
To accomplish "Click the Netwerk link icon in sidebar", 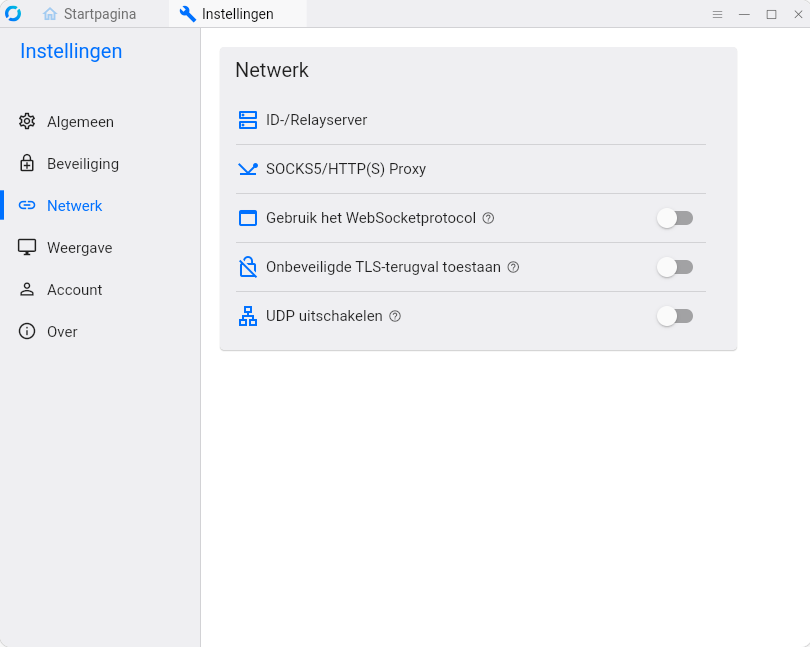I will 26,205.
